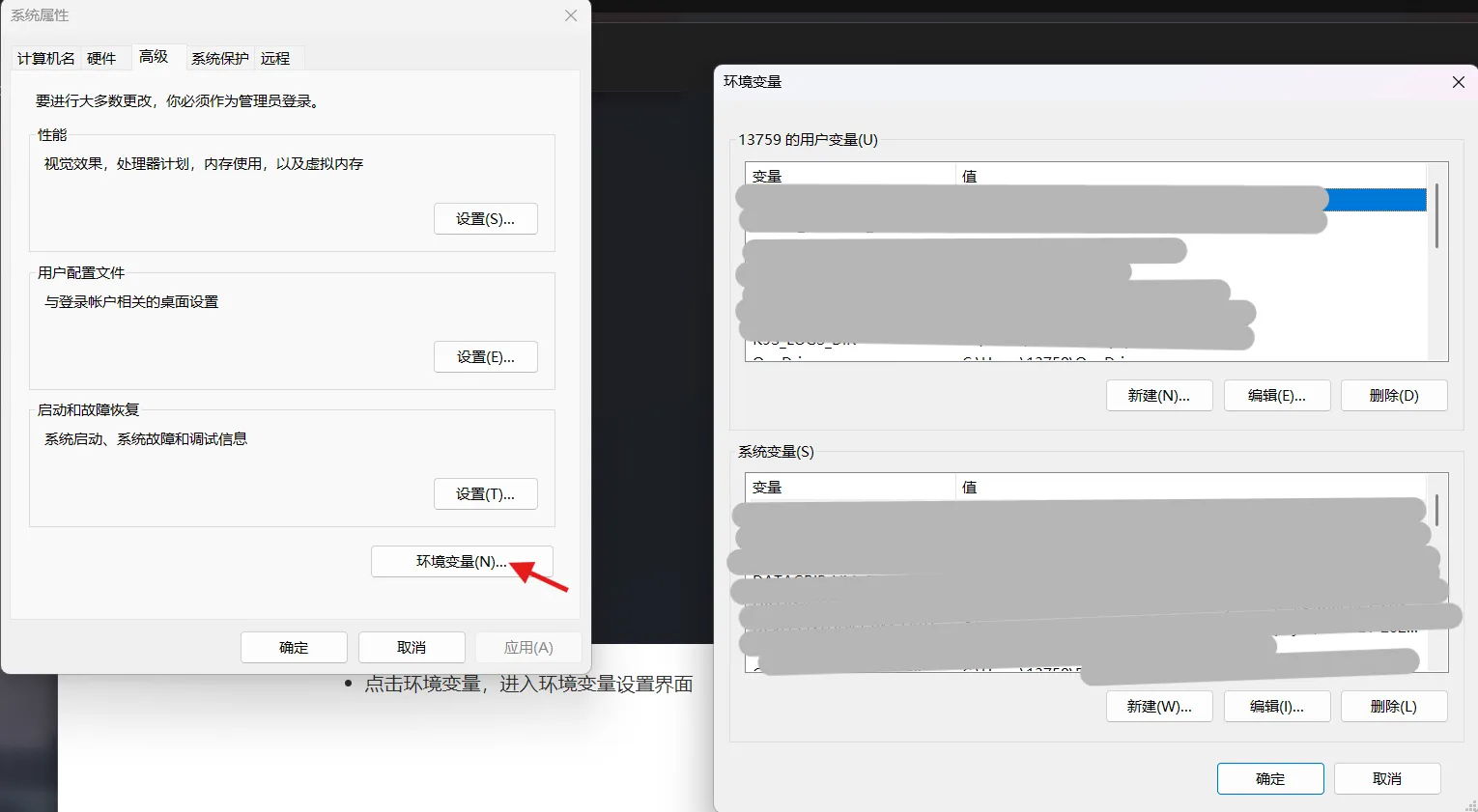Click 删除(D) for user variables

[x=1394, y=396]
